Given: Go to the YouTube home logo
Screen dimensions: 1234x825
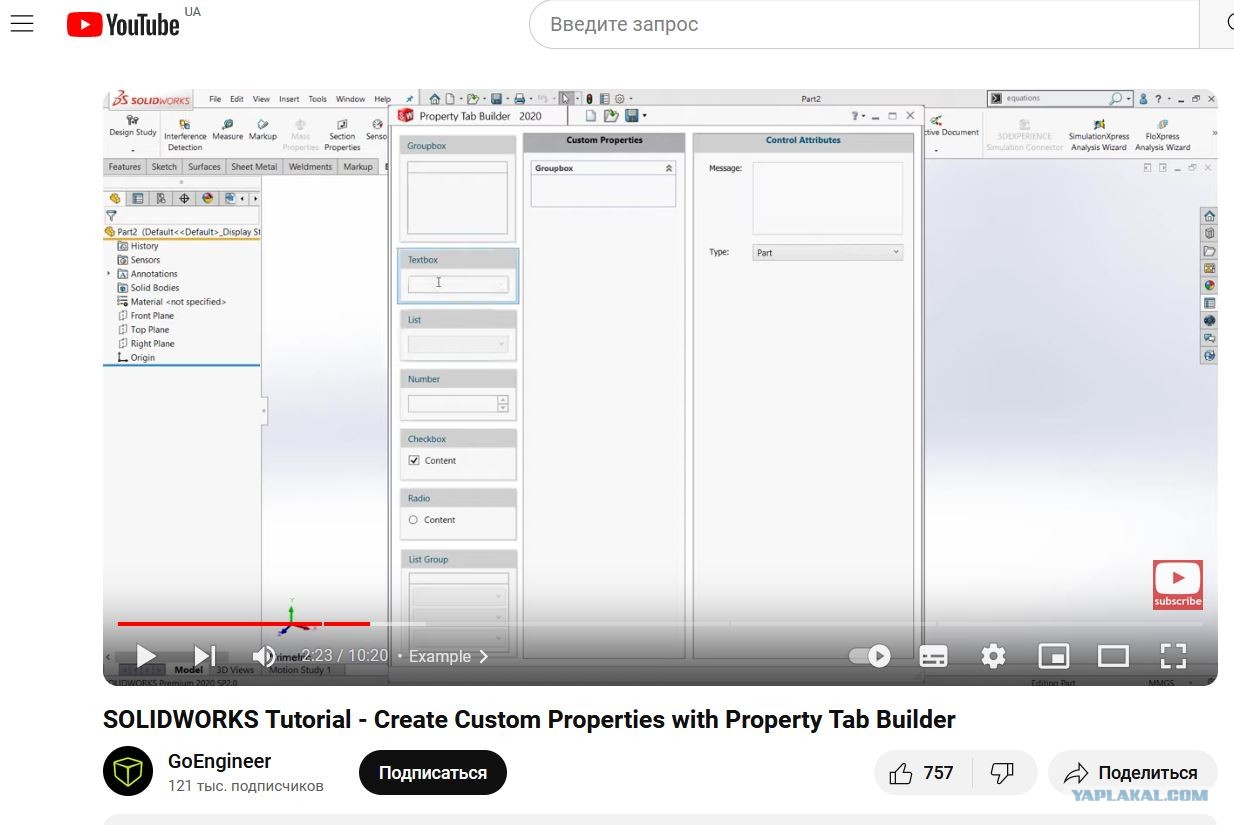Looking at the screenshot, I should (x=123, y=24).
